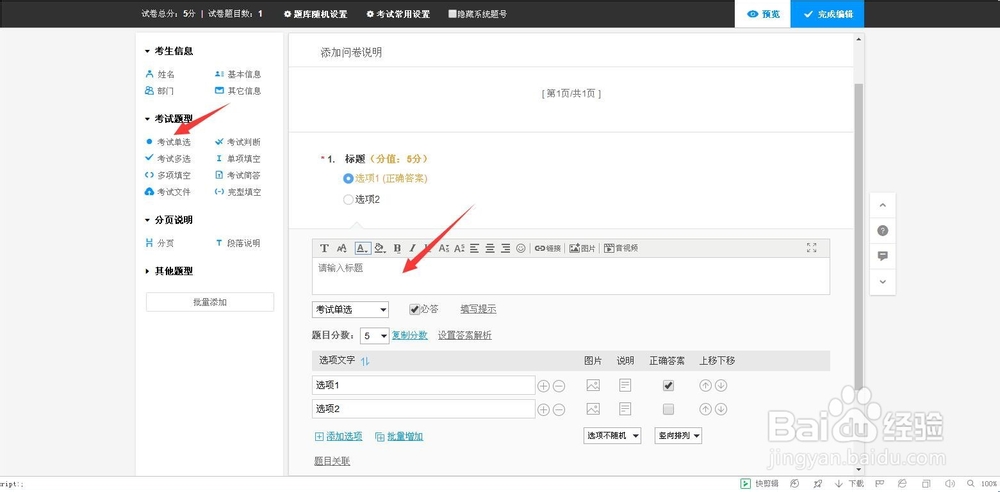Viewport: 1000px width, 492px height.
Task: Open 竖向排列 layout dropdown
Action: (x=678, y=436)
